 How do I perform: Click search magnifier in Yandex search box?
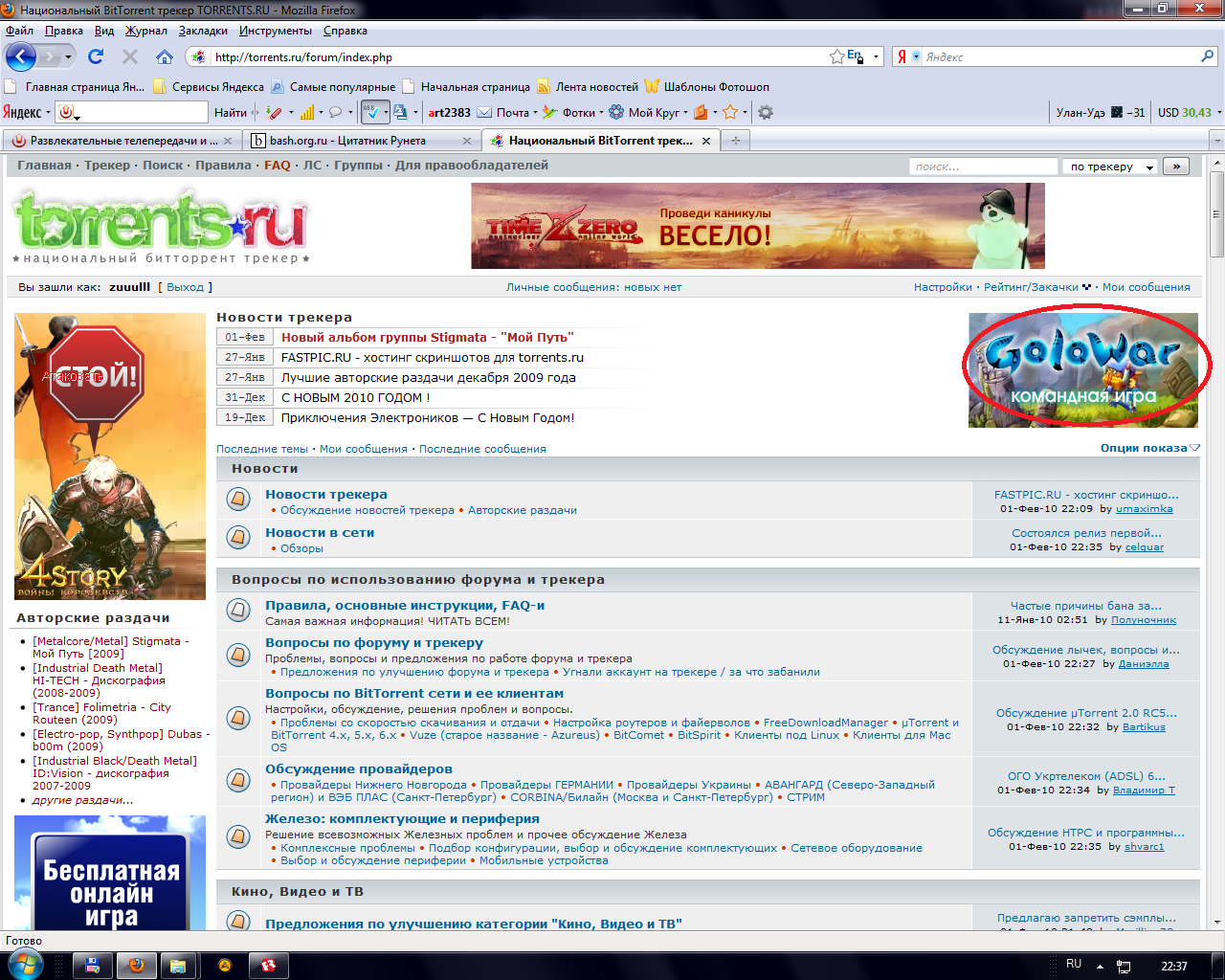(1207, 56)
